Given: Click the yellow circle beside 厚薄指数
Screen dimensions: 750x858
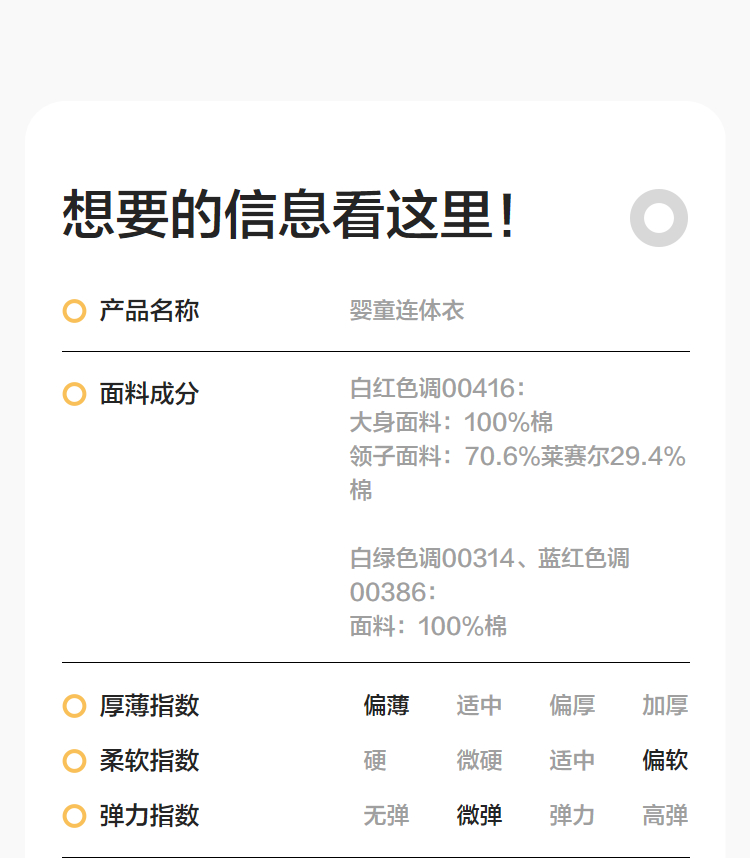Looking at the screenshot, I should 74,706.
